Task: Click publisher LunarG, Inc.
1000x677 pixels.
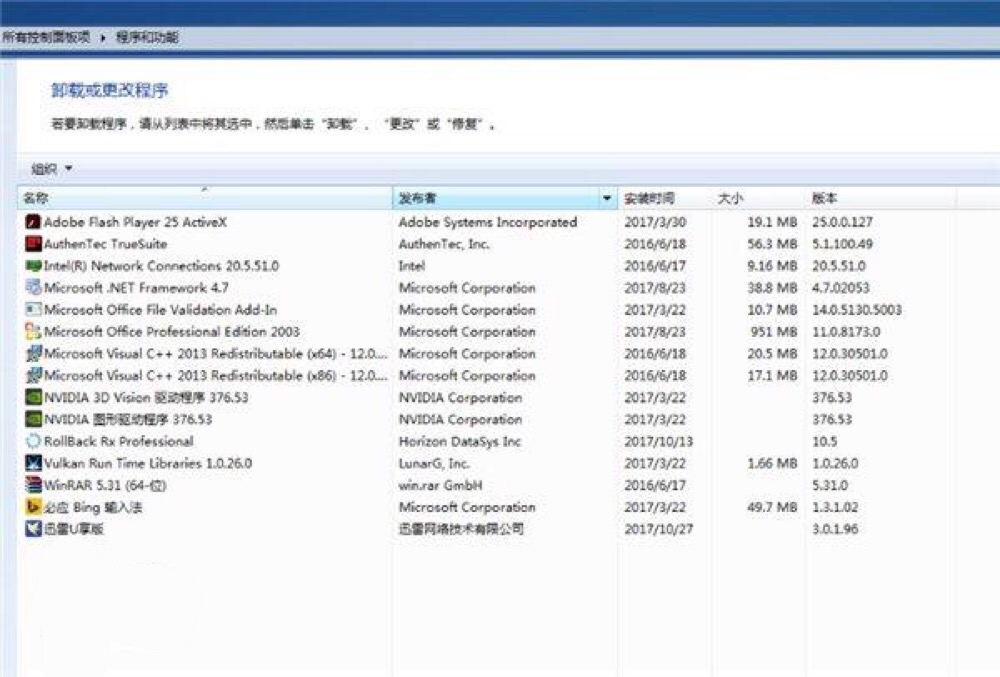Action: coord(434,463)
